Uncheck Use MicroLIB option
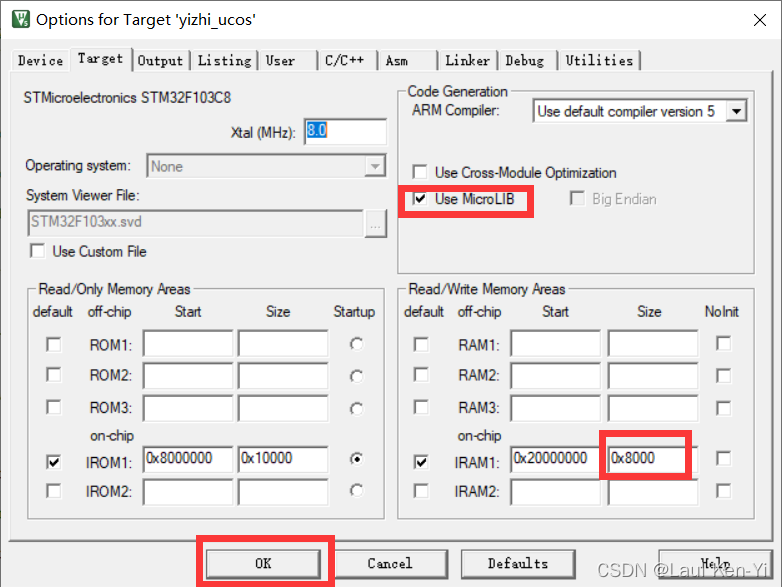This screenshot has height=587, width=782. 420,199
